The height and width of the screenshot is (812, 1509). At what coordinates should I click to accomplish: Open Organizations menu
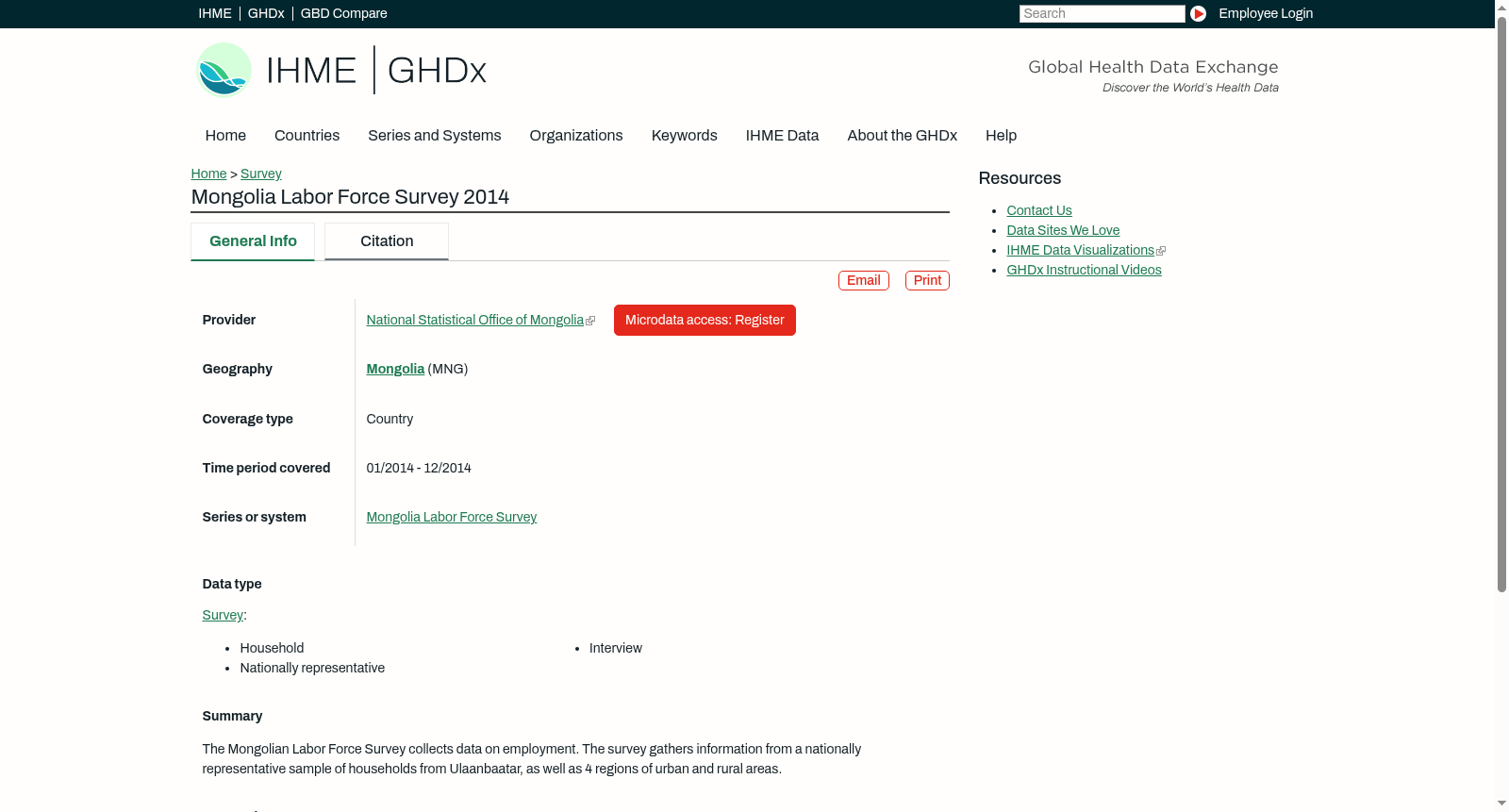576,136
